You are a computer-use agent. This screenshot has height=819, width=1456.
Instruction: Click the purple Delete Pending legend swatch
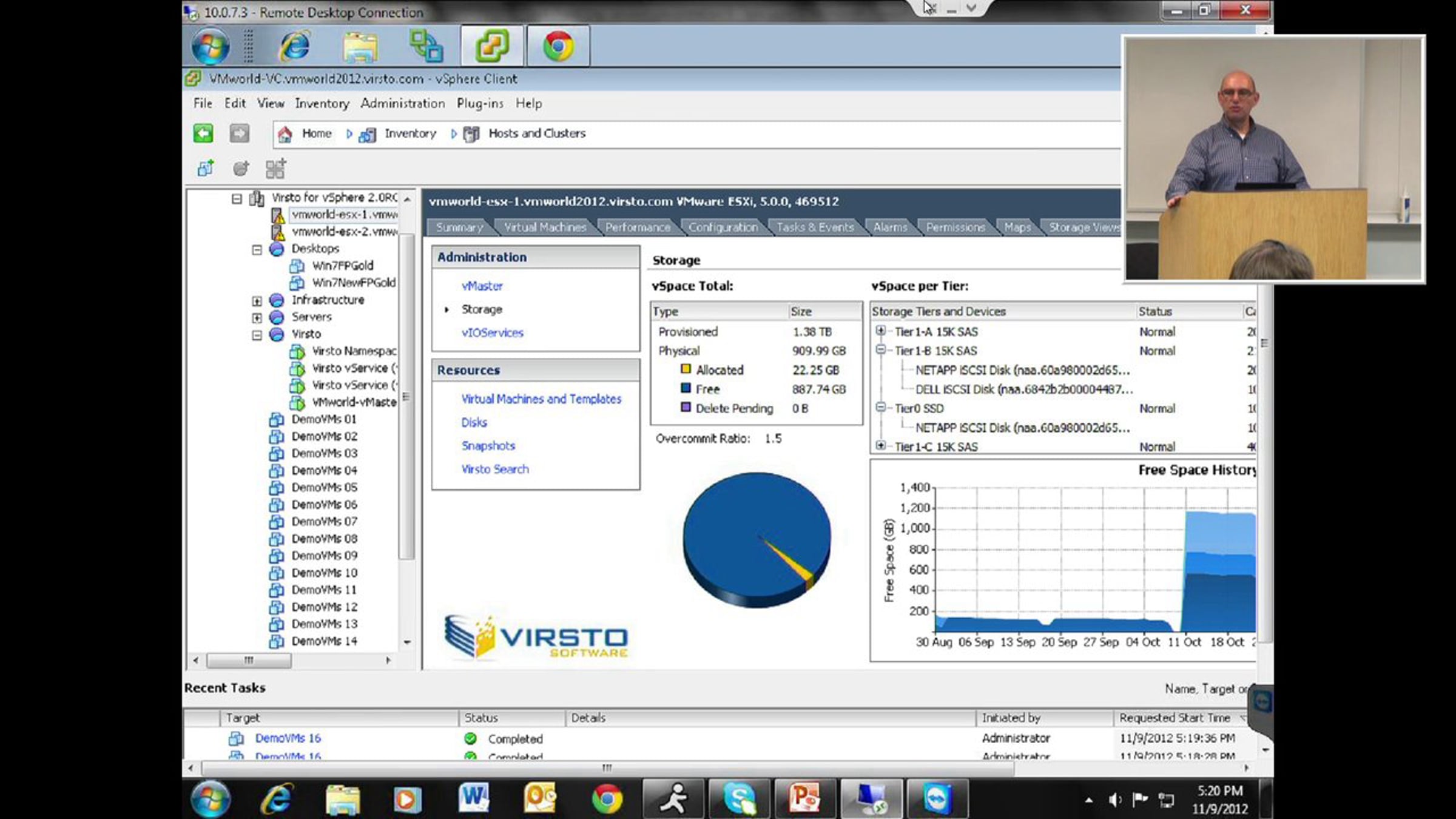coord(686,408)
